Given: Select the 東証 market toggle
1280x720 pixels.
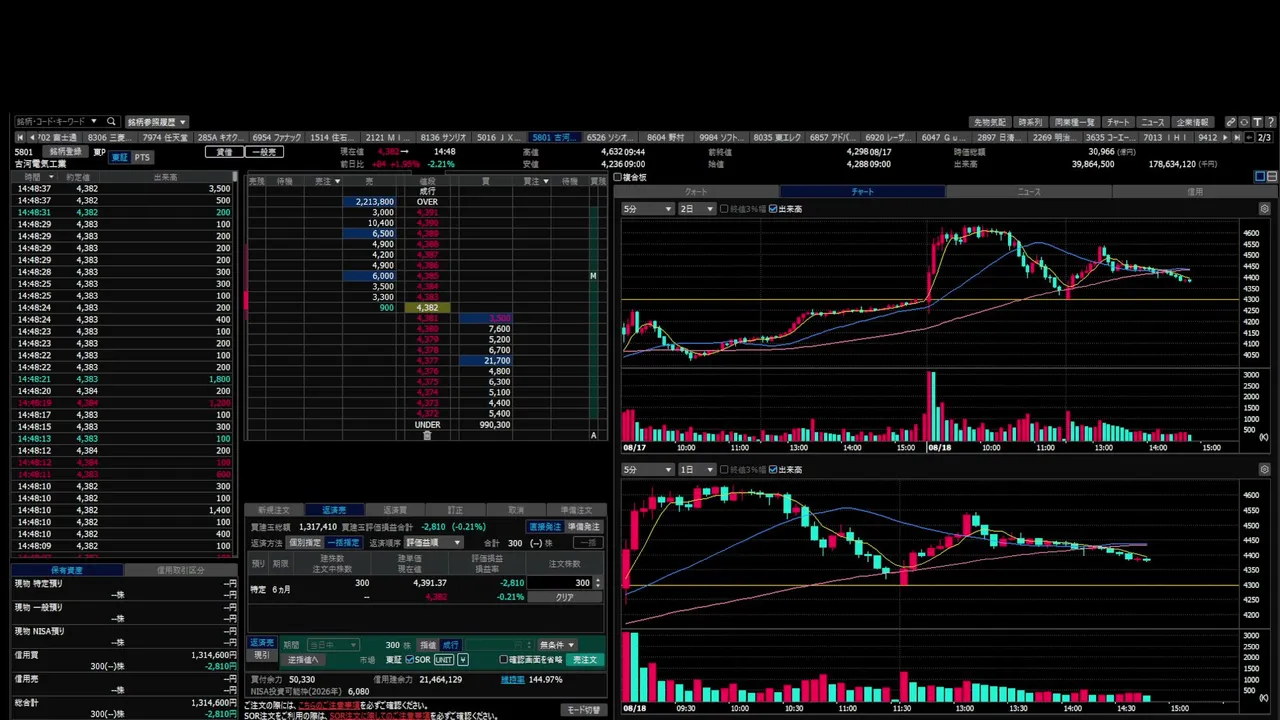Looking at the screenshot, I should point(119,157).
